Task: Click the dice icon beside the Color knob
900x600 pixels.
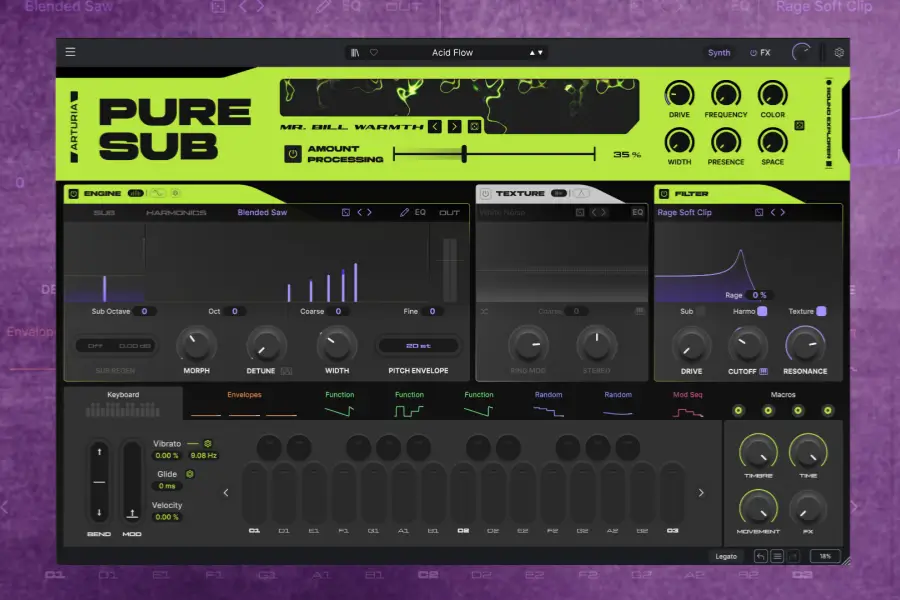Action: click(799, 125)
